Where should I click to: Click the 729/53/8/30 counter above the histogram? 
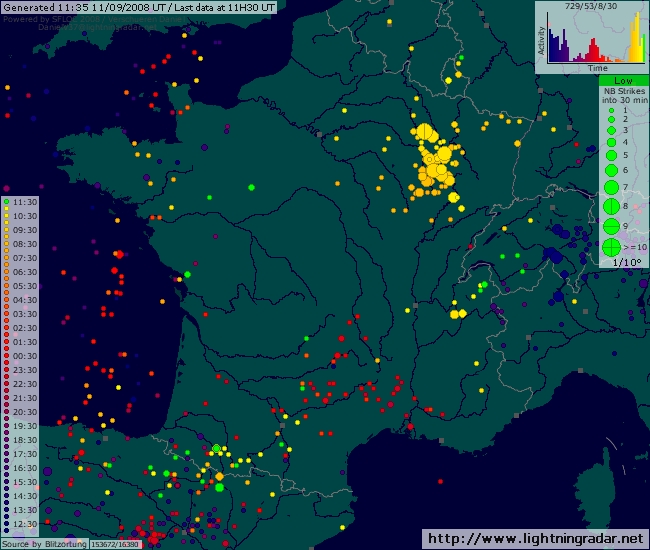point(590,6)
